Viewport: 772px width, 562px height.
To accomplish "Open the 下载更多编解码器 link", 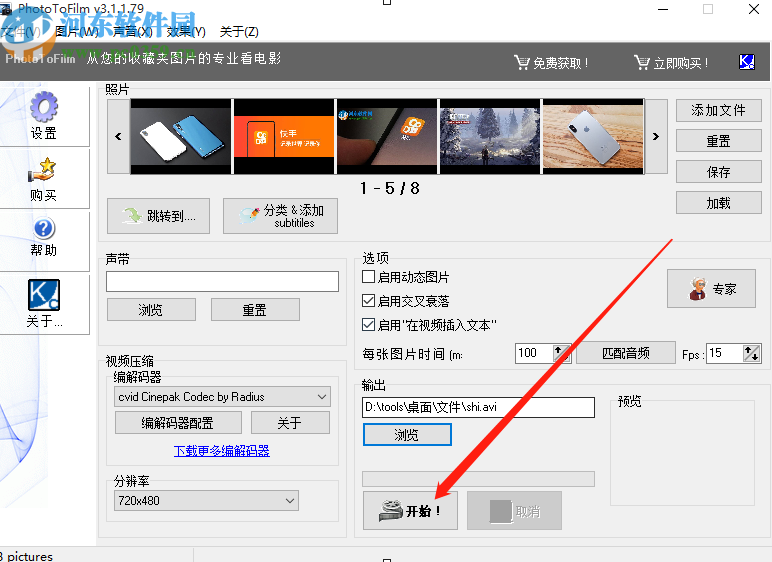I will [x=222, y=451].
